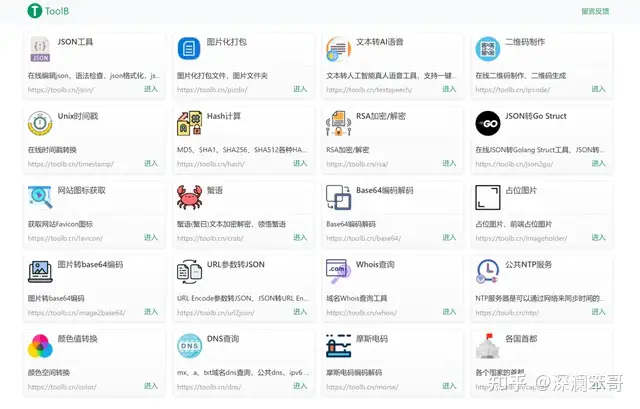The height and width of the screenshot is (409, 640).
Task: Open the toolb.cn/whois/ URL text
Action: point(362,313)
